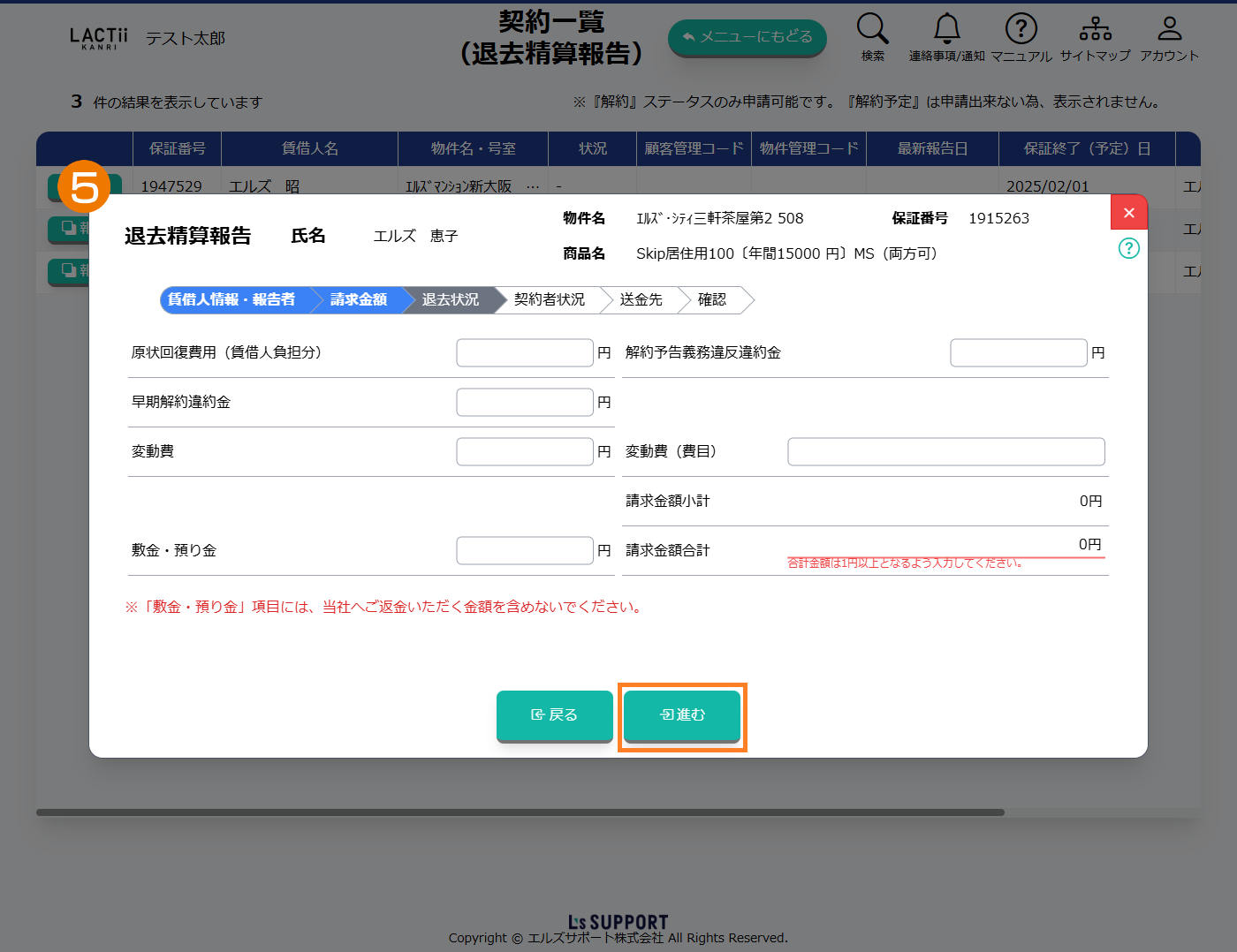This screenshot has width=1237, height=952.
Task: Click the green help icon in dialog
Action: point(1128,248)
